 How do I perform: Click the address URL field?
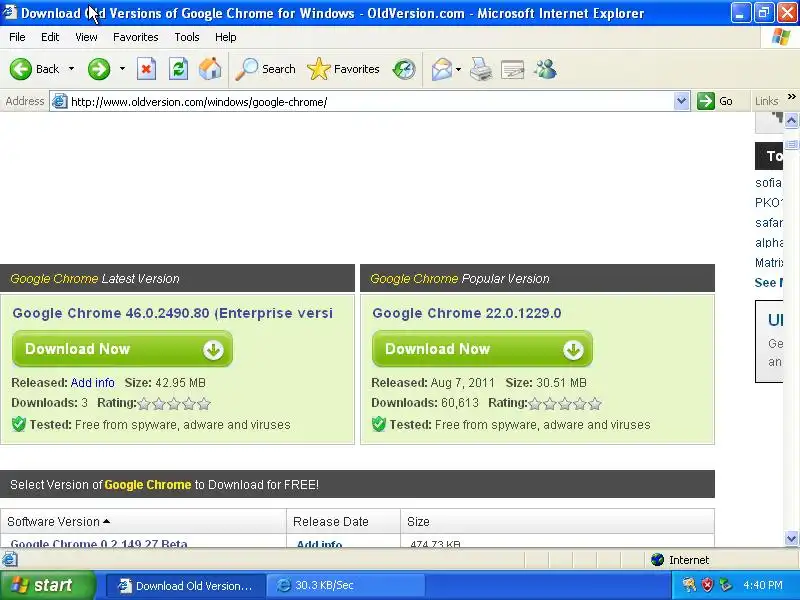[371, 102]
